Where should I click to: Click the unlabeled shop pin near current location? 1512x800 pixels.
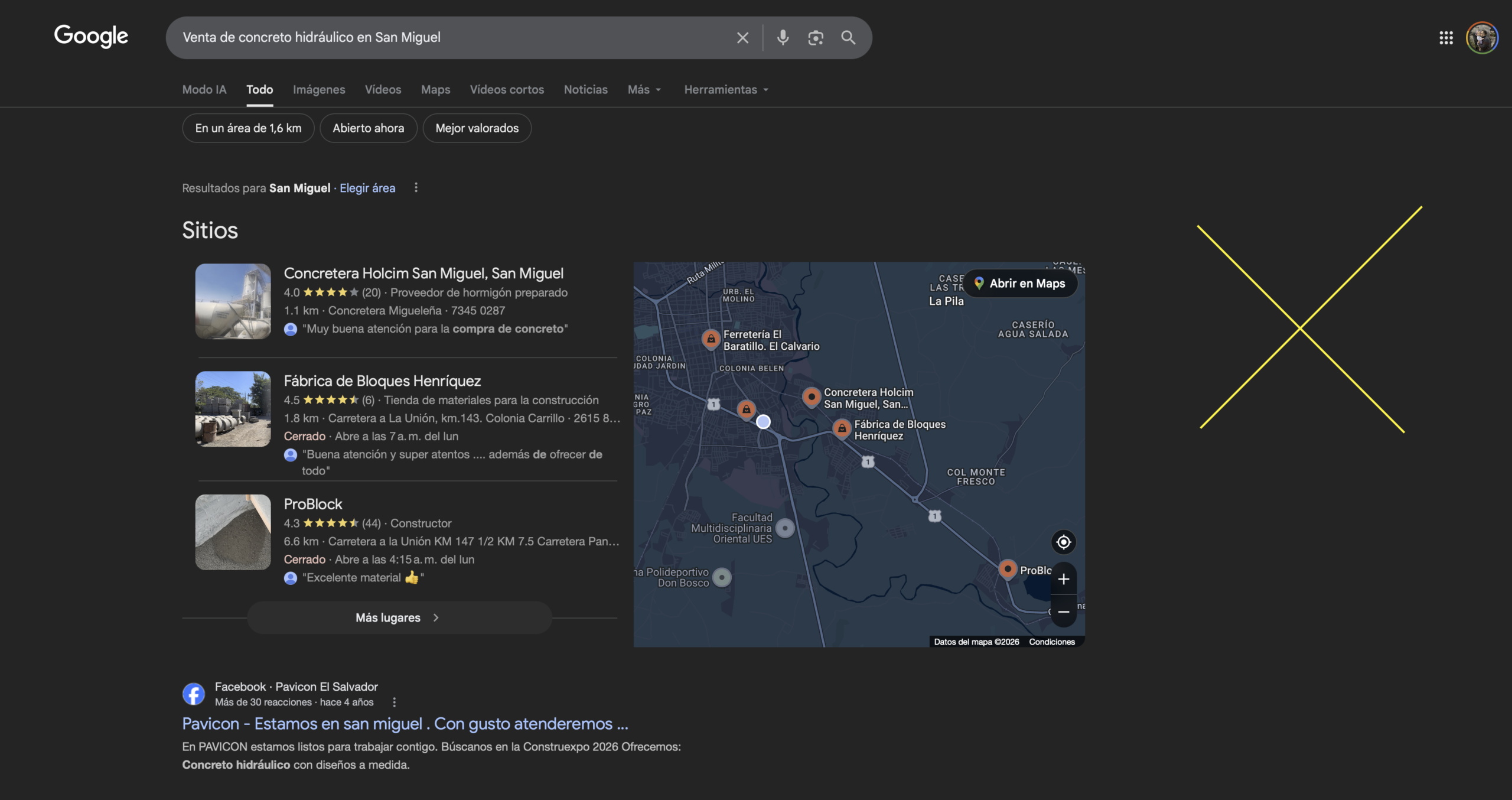click(747, 409)
